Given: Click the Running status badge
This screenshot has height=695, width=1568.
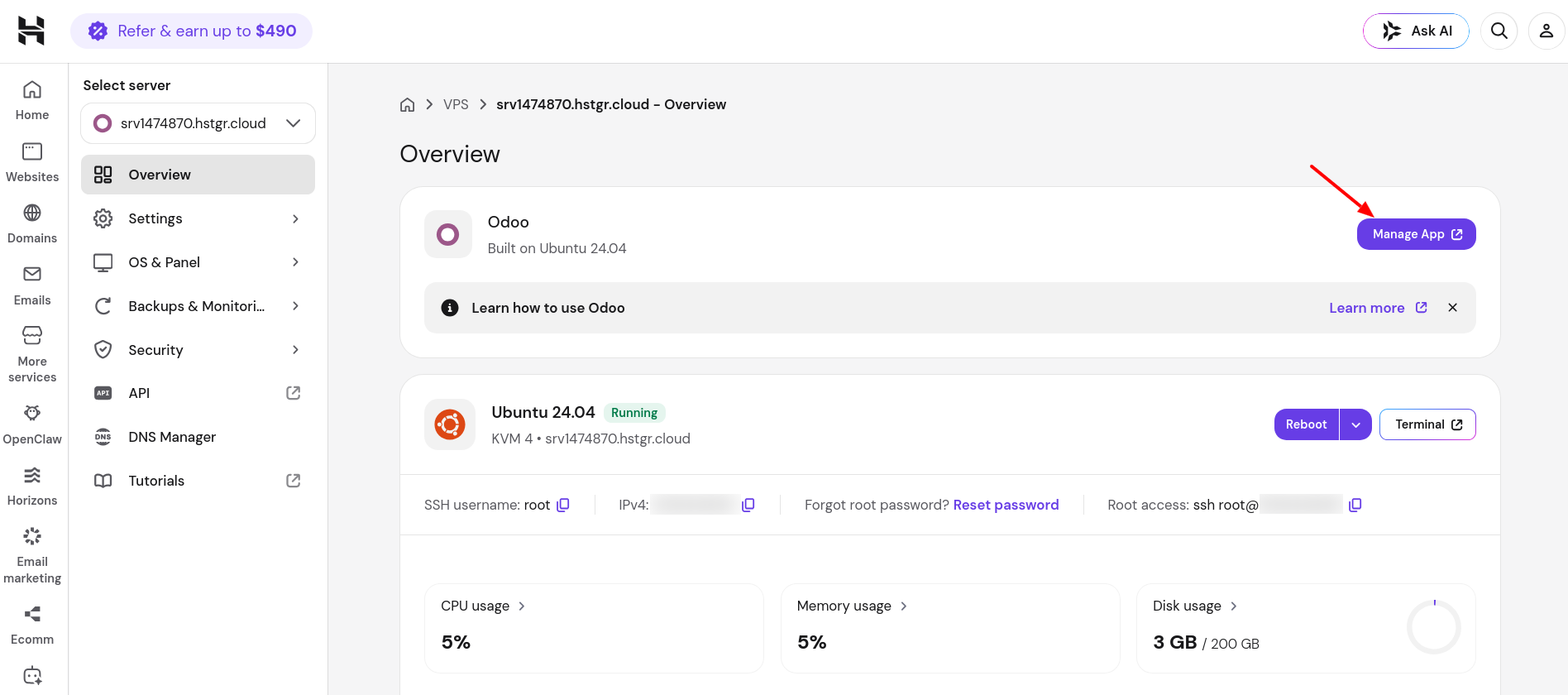Looking at the screenshot, I should [634, 413].
